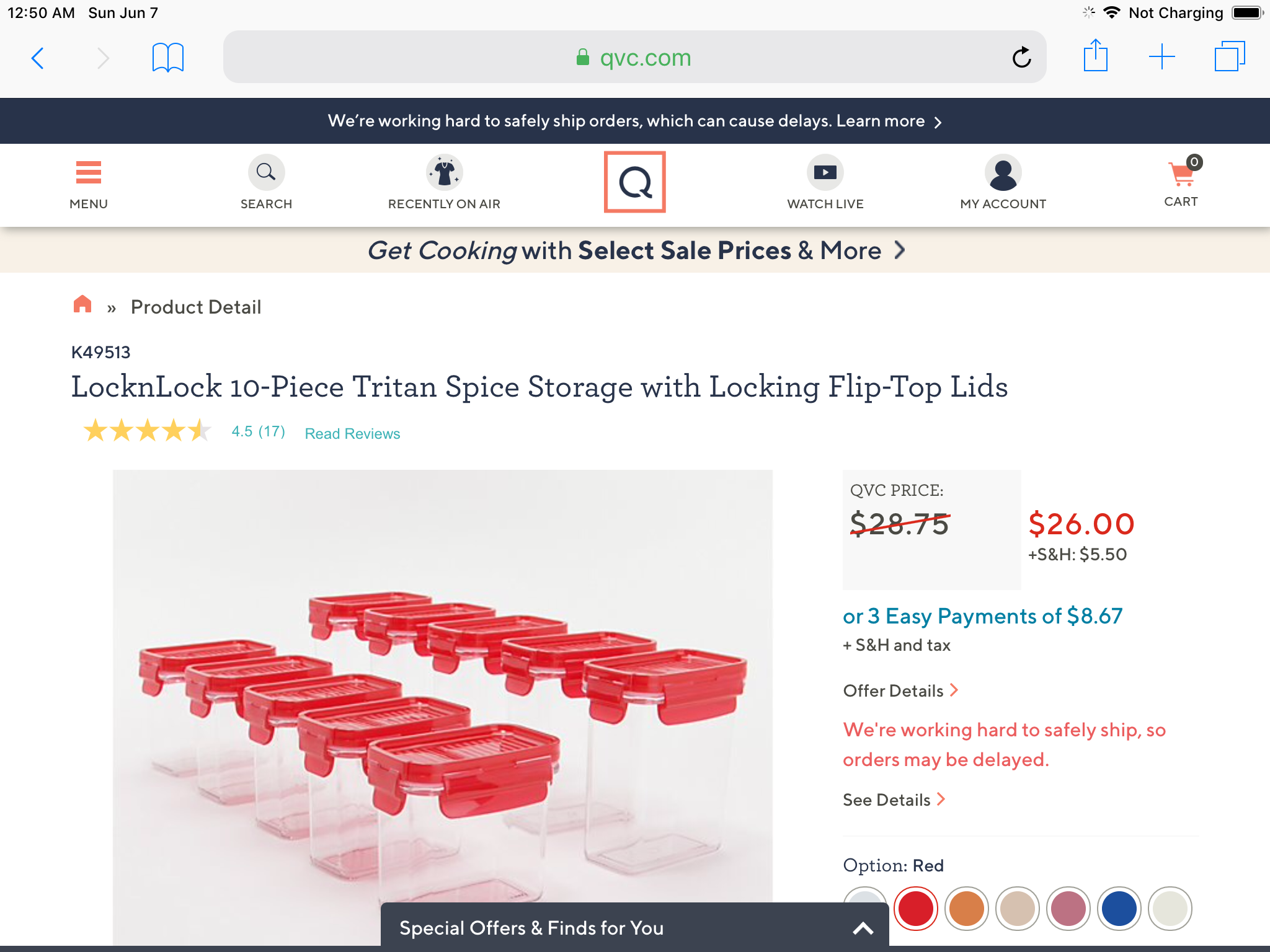Tap the SEARCH magnifier icon
The height and width of the screenshot is (952, 1270).
pos(266,172)
